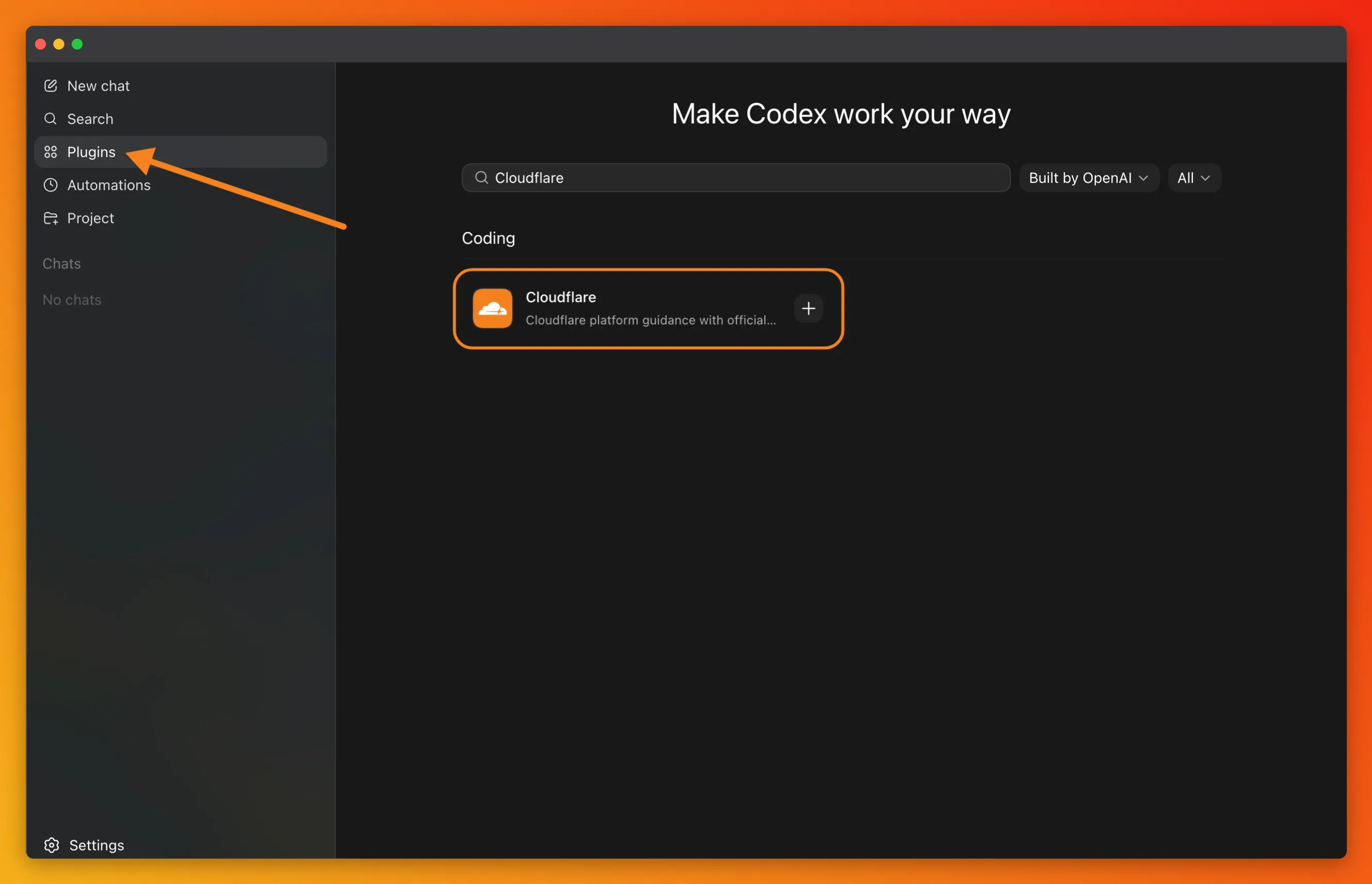Open the Cloudflare plugin title

561,297
